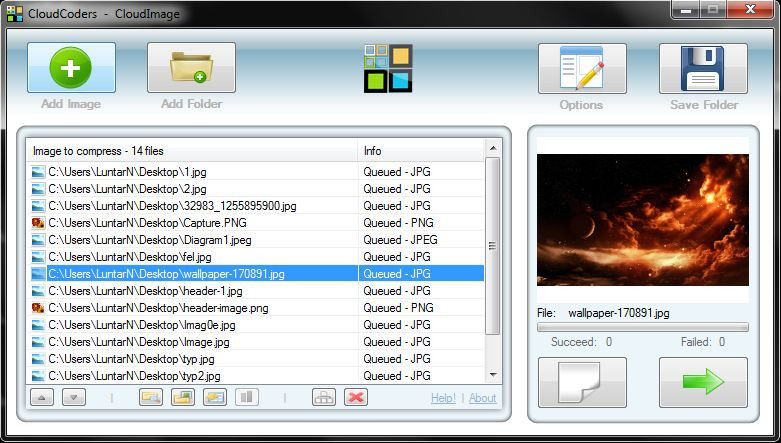Click the CloudImage colored squares logo

pos(388,68)
